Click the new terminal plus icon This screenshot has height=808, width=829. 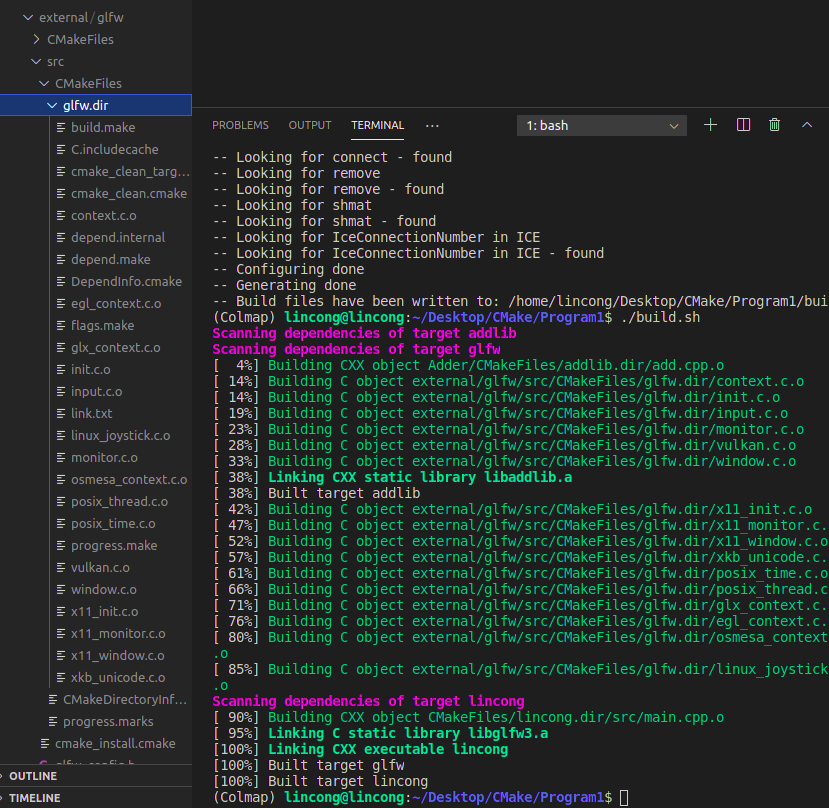coord(711,125)
